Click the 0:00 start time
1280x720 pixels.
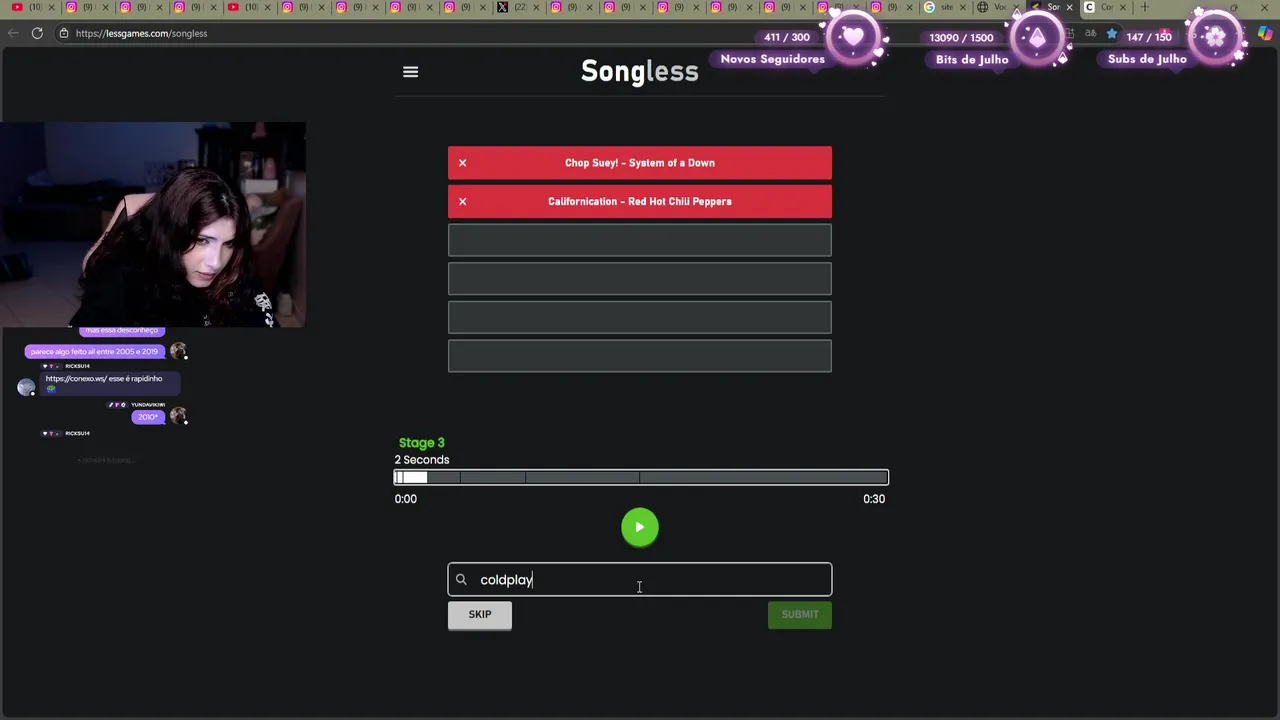pos(406,499)
